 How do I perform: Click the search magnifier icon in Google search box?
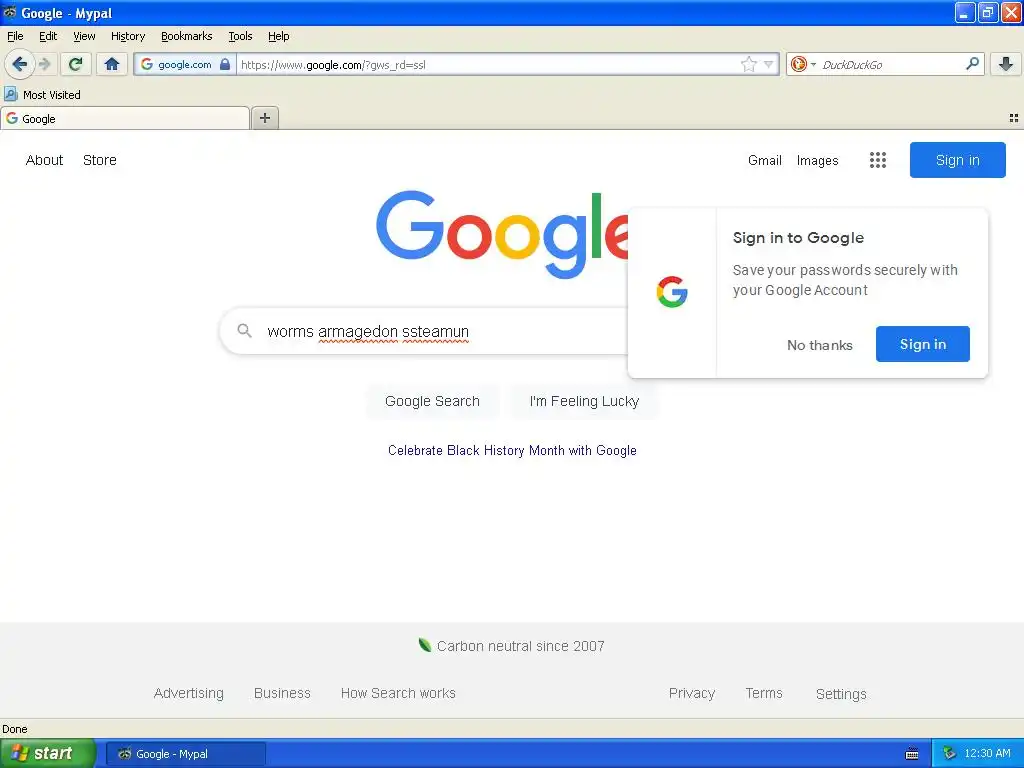[244, 330]
